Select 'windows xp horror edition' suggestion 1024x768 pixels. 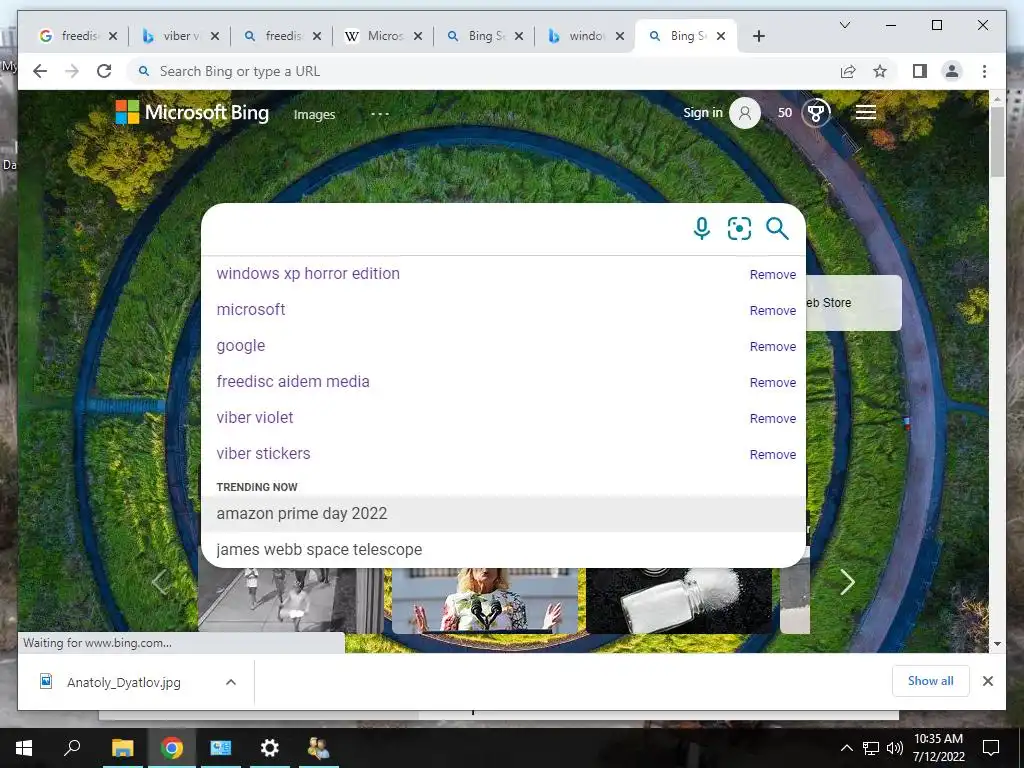coord(308,274)
